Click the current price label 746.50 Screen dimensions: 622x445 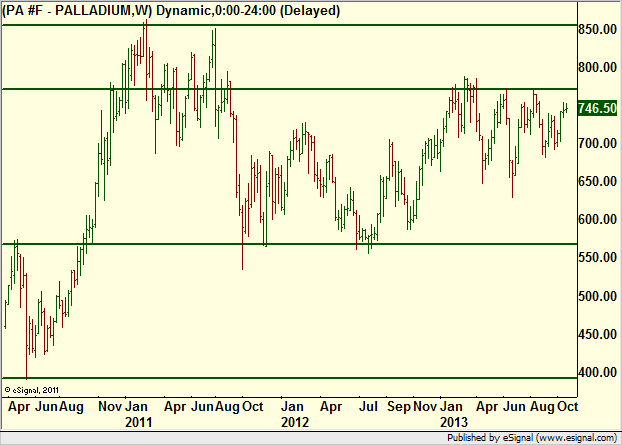click(x=597, y=108)
